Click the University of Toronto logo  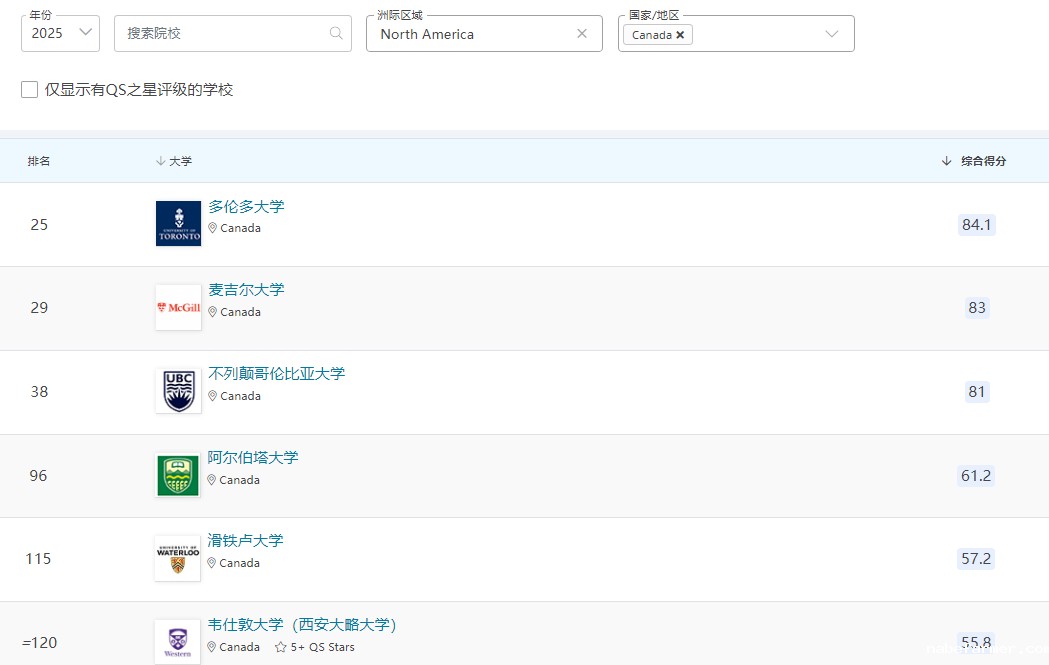click(x=177, y=223)
